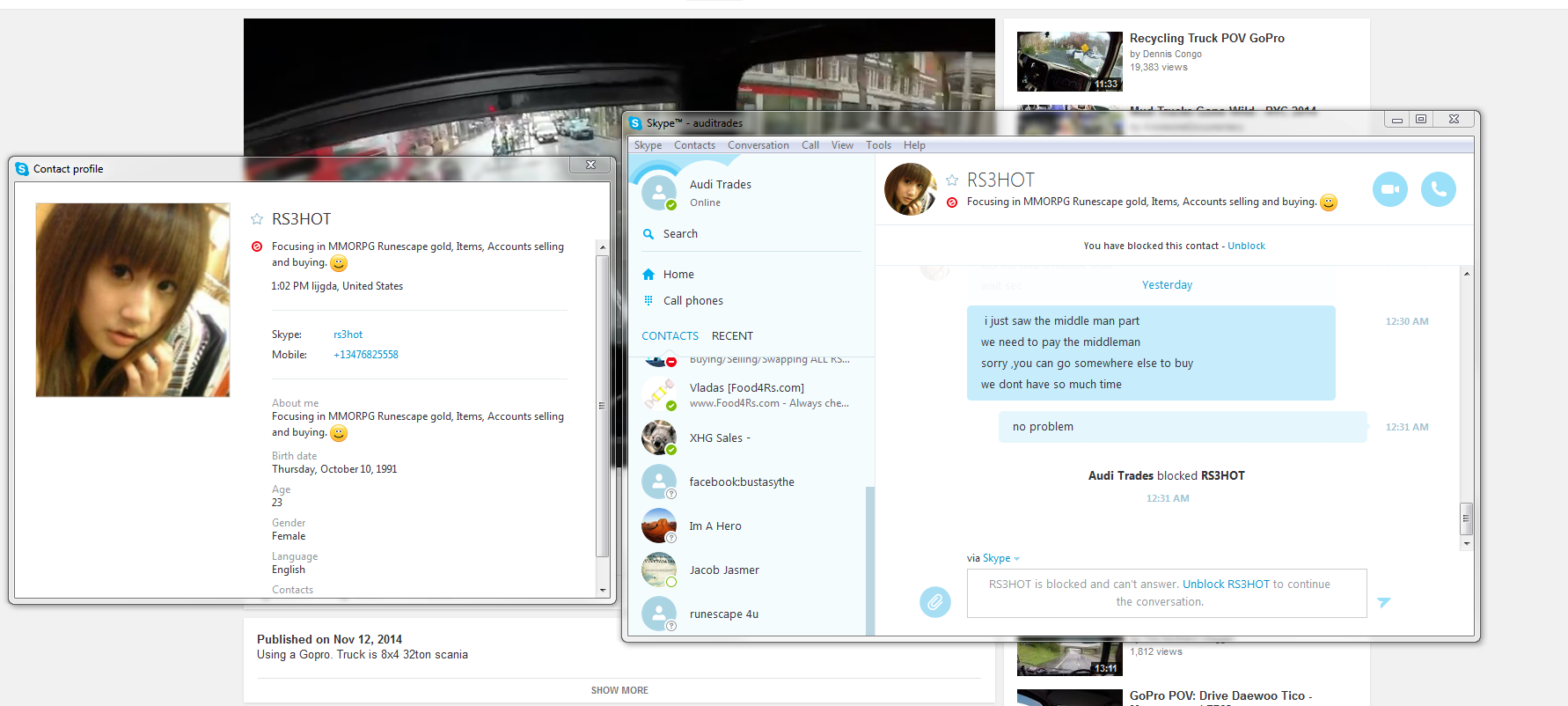Switch to the CONTACTS tab
This screenshot has height=706, width=1568.
pyautogui.click(x=670, y=336)
